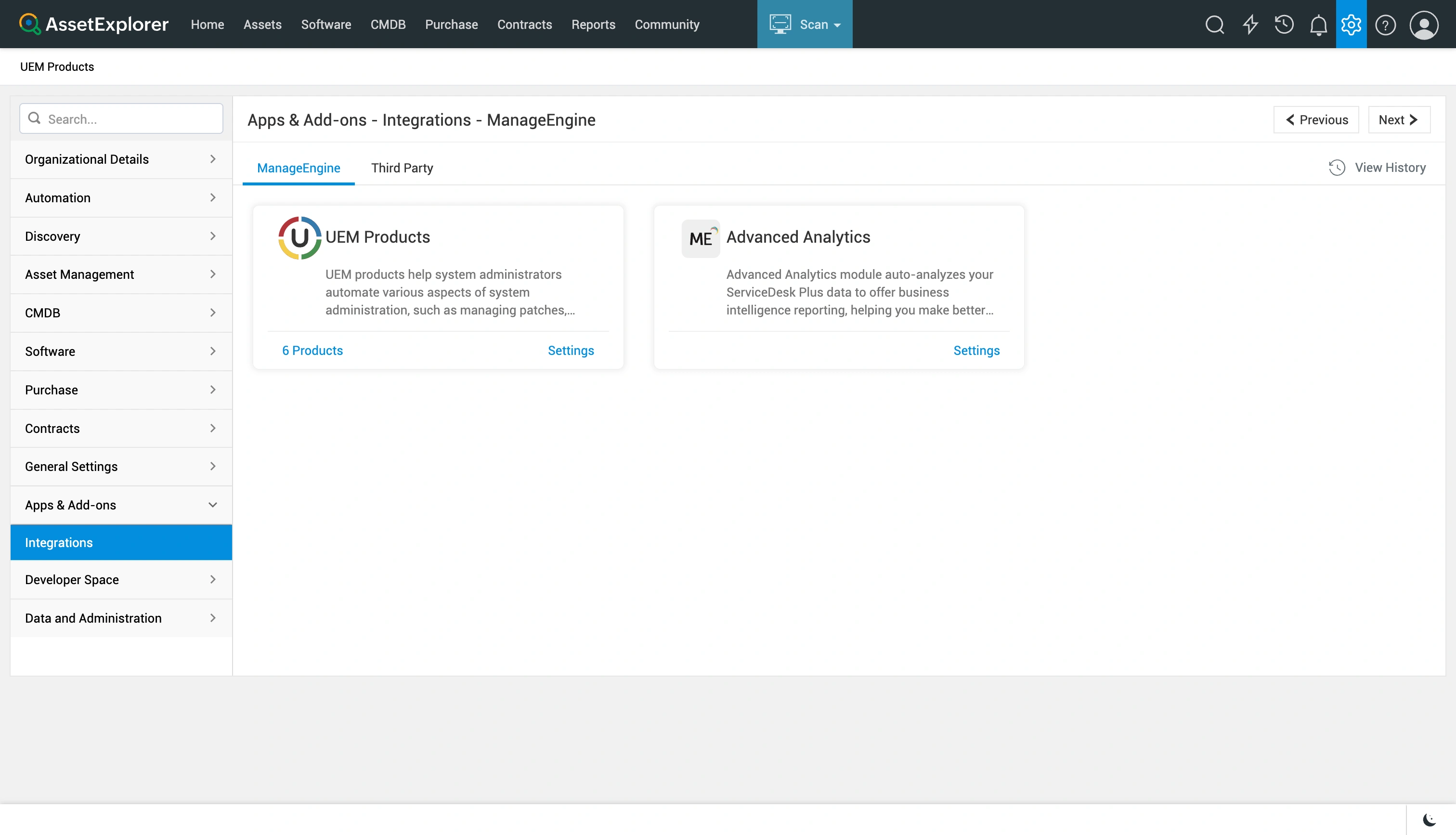Toggle night mode moon icon
This screenshot has width=1456, height=835.
pos(1429,820)
